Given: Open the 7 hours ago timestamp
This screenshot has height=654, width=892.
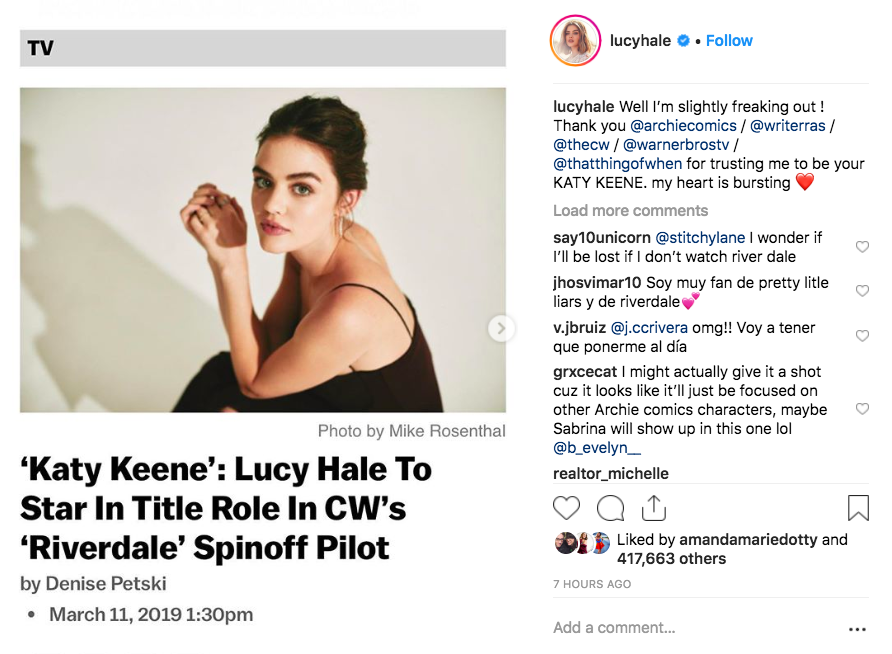Looking at the screenshot, I should pyautogui.click(x=592, y=584).
